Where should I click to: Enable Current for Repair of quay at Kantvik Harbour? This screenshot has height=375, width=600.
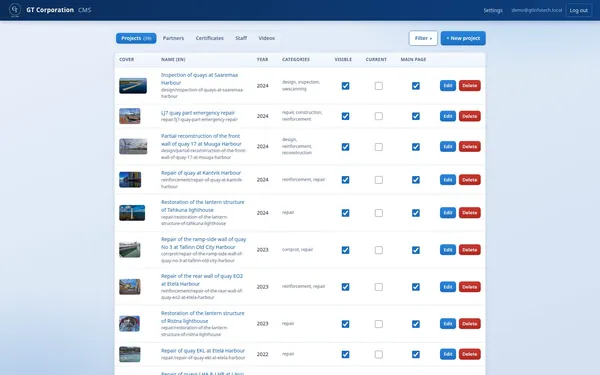[x=378, y=180]
